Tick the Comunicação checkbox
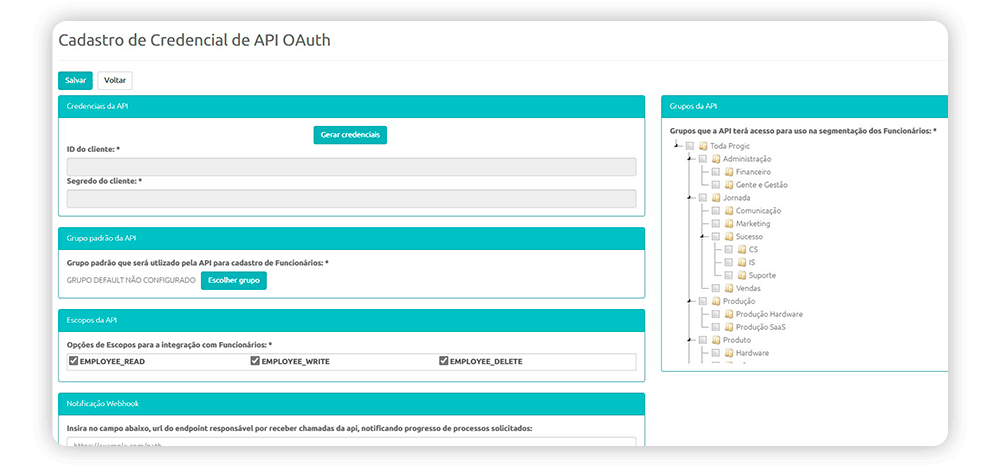Screen dimensions: 1000x472 (715, 210)
